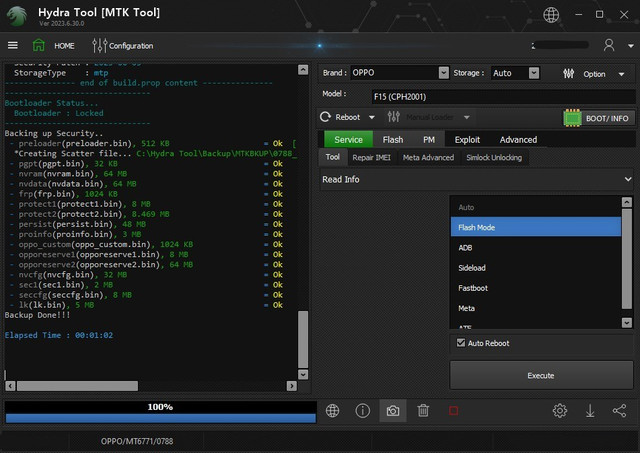Switch to the PM tab

tap(429, 140)
